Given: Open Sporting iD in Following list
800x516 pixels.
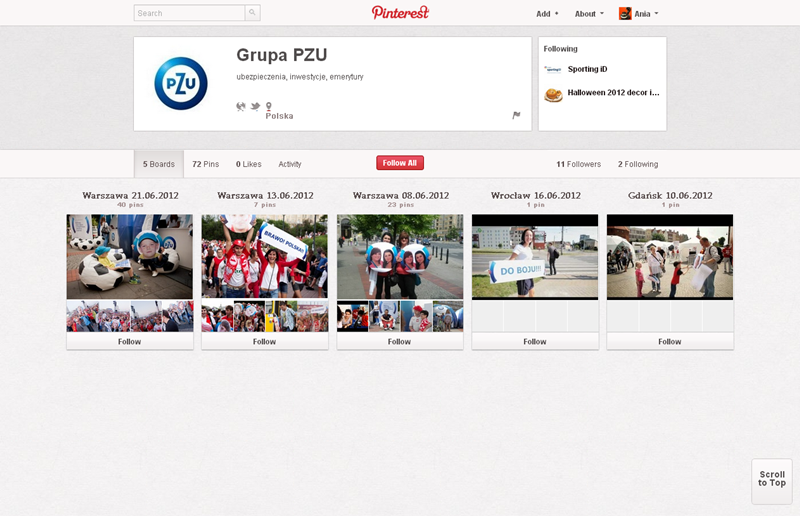Looking at the screenshot, I should 588,69.
